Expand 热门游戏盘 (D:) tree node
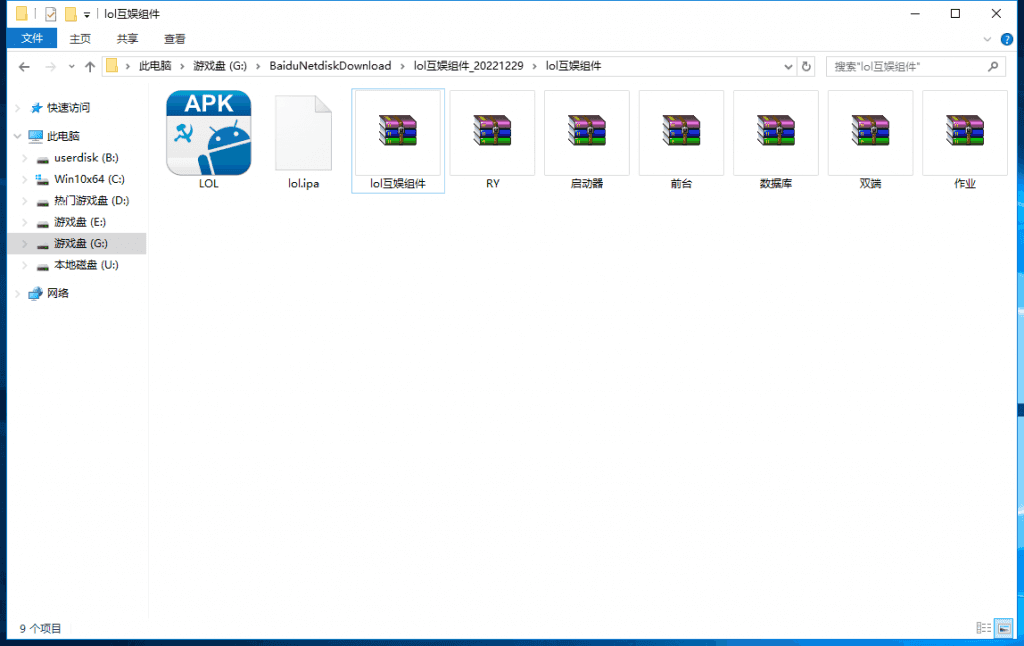This screenshot has width=1024, height=646. tap(25, 201)
